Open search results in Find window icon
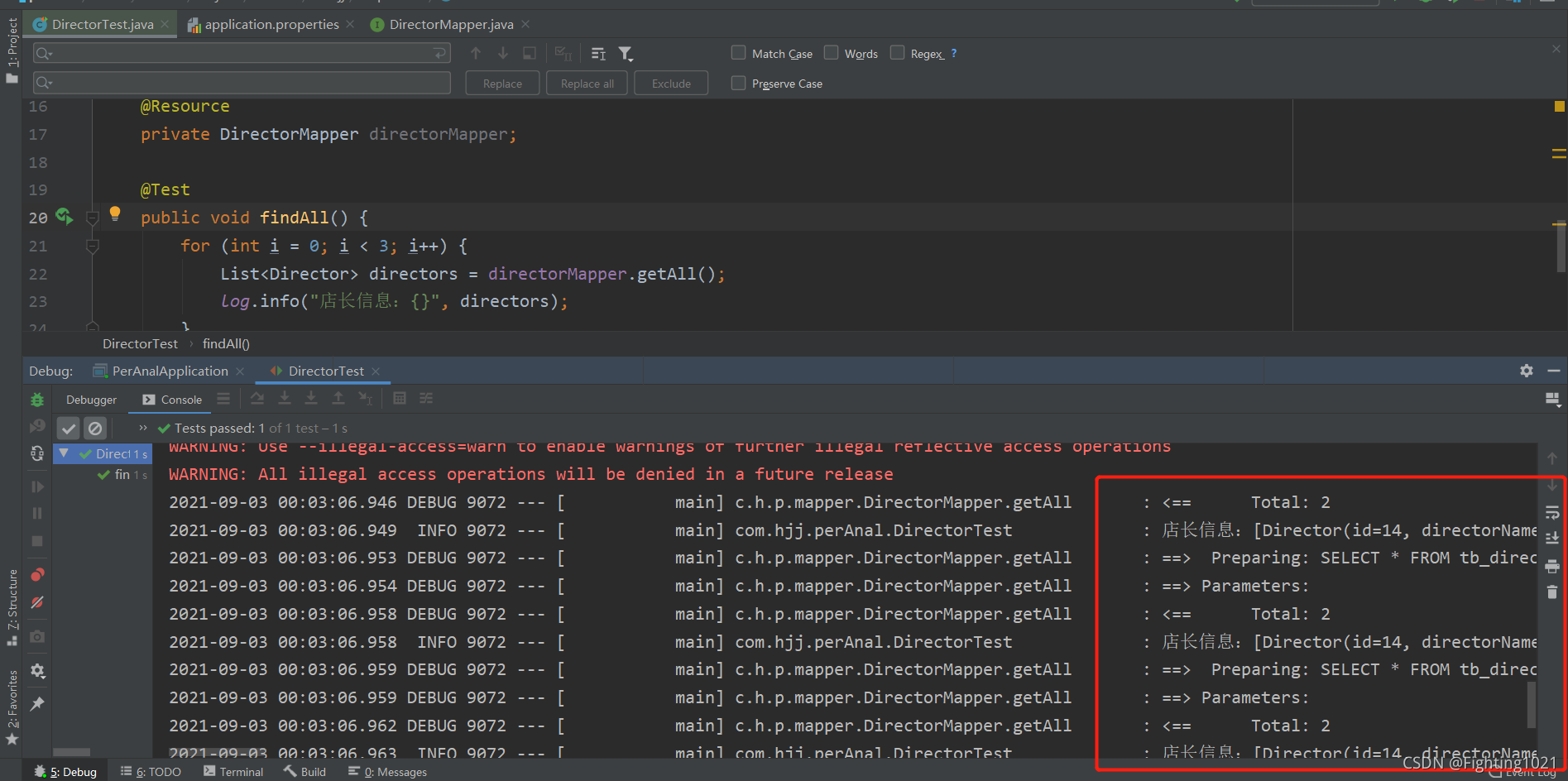Screen dimensions: 1568x781 [530, 54]
